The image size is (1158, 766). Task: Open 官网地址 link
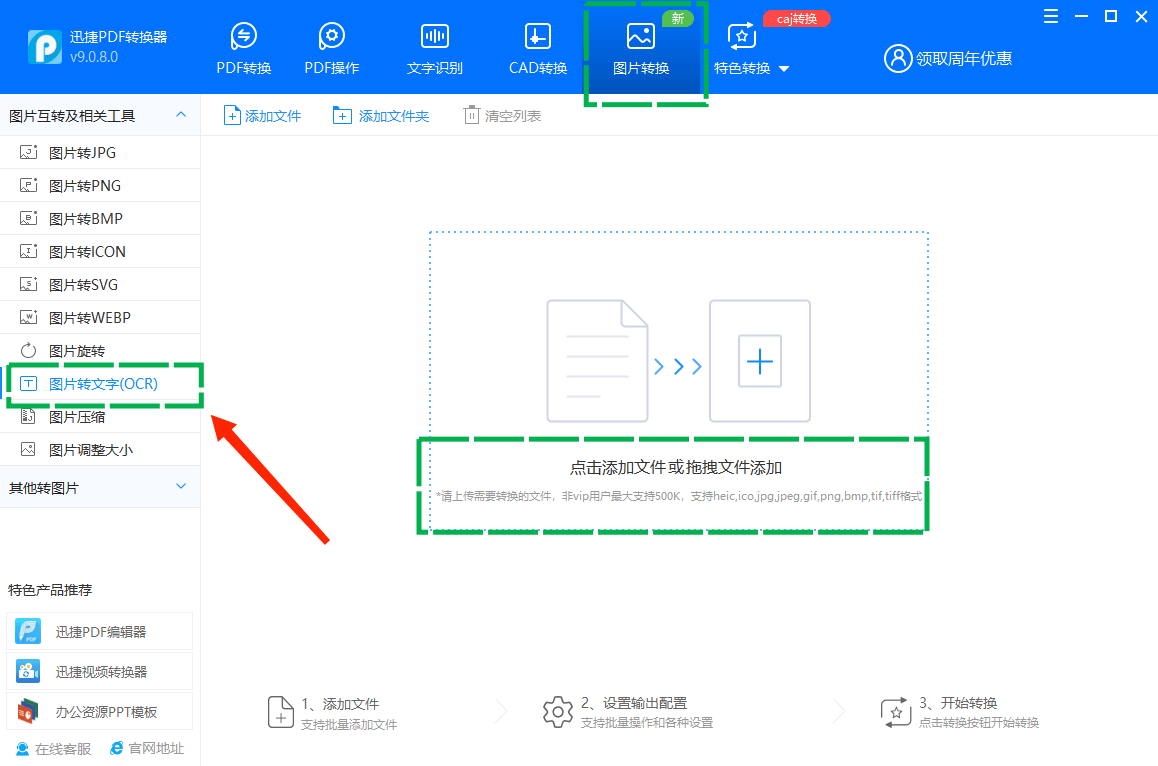click(147, 749)
